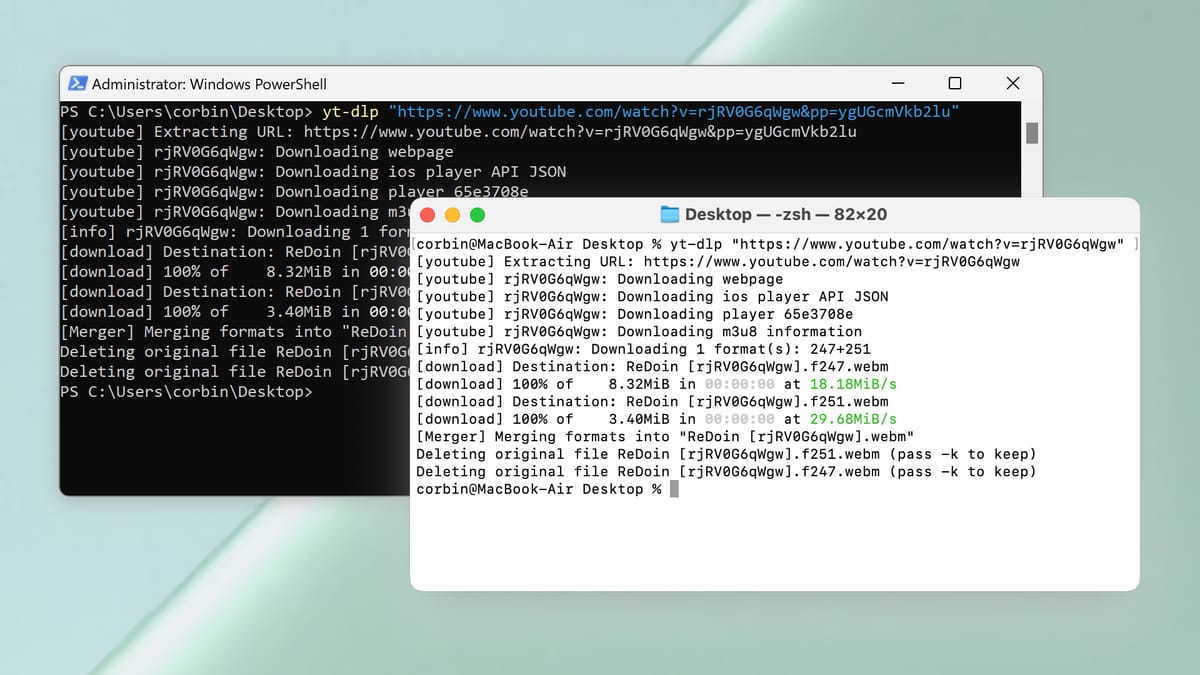Screen dimensions: 1200x675
Task: Close the Windows PowerShell window
Action: (1013, 84)
